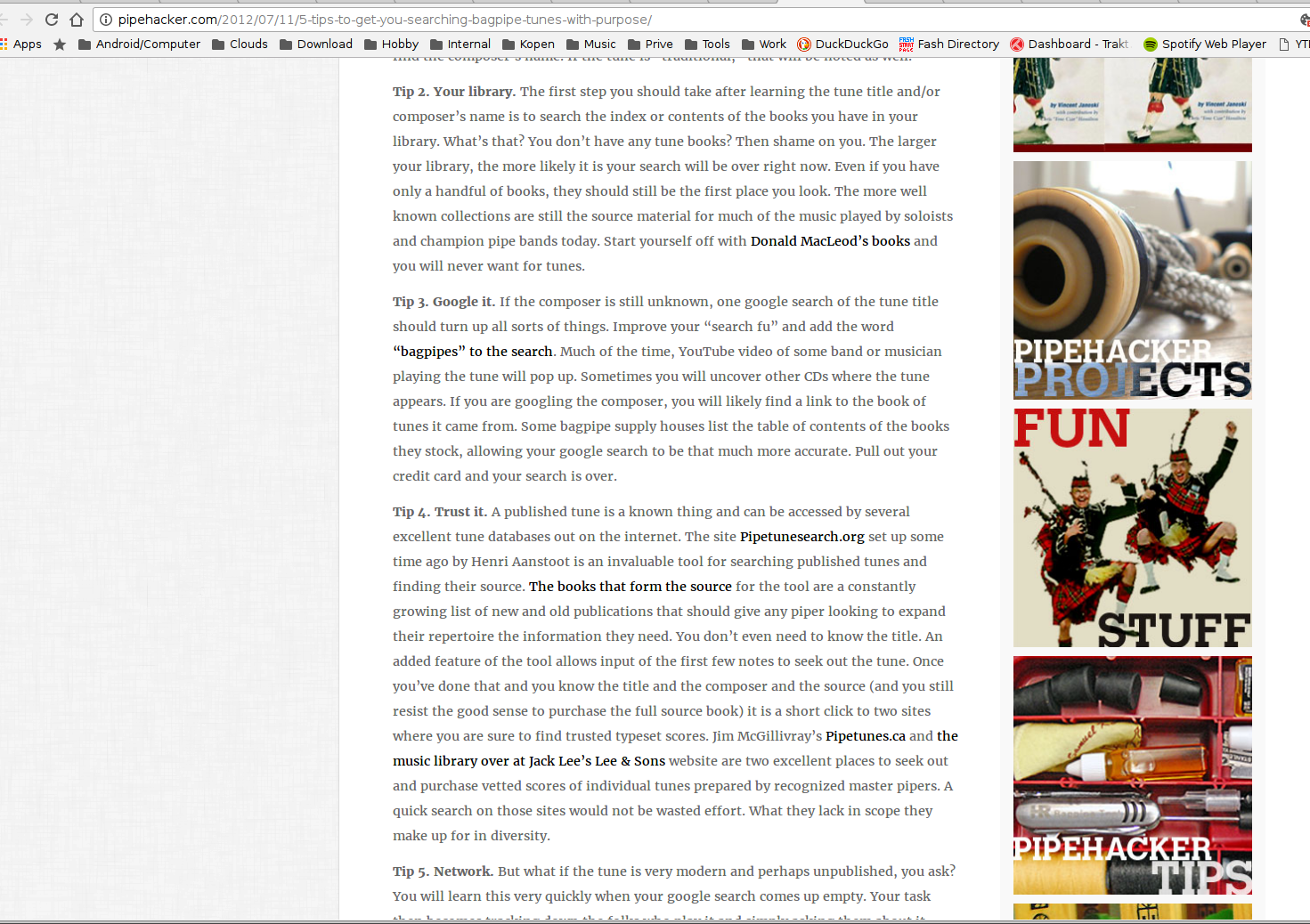Visit the Pipetunes.ca link
The width and height of the screenshot is (1310, 924).
pos(866,736)
